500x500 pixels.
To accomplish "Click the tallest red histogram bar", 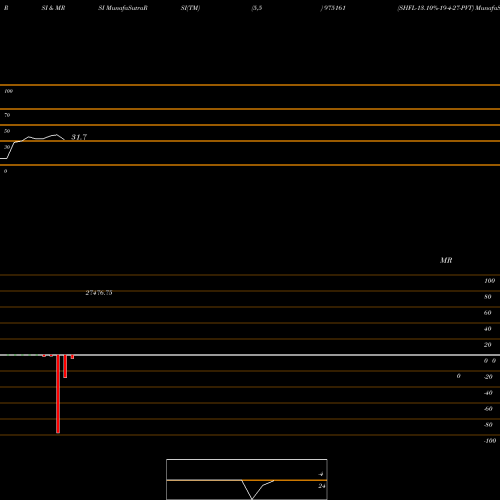I will (x=58, y=394).
